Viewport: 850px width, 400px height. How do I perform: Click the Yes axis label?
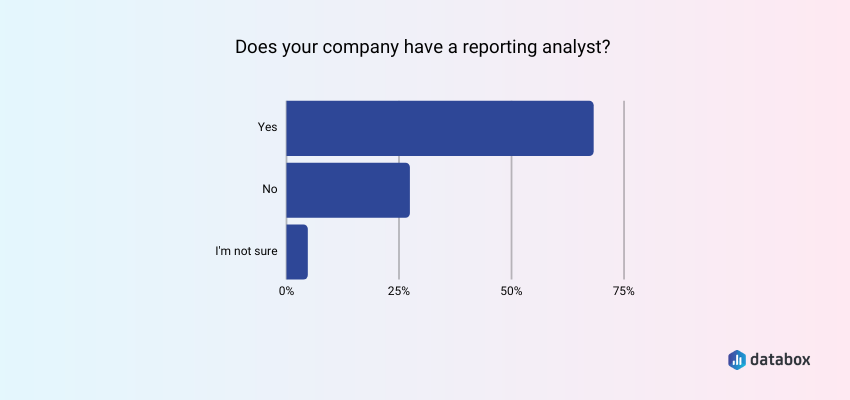point(267,128)
